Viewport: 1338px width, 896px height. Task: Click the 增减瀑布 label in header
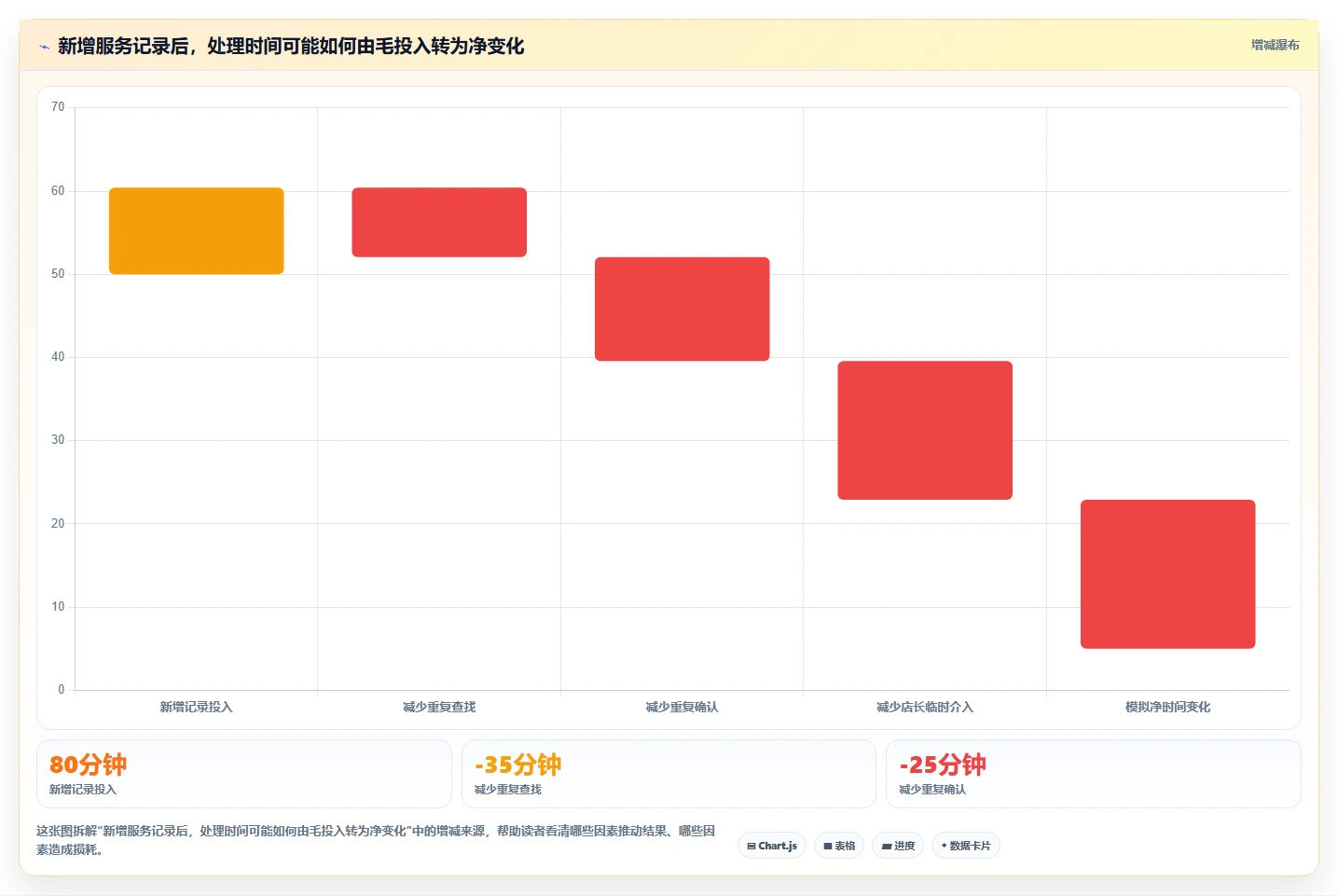[1275, 45]
